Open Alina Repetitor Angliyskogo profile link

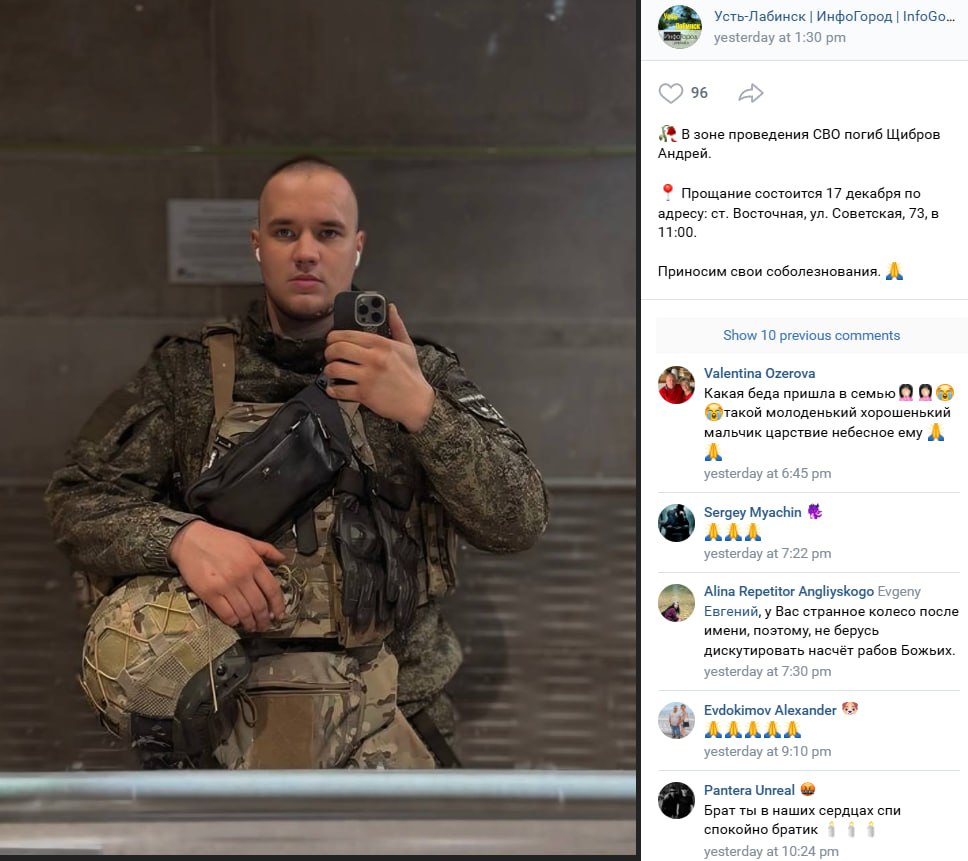(788, 591)
